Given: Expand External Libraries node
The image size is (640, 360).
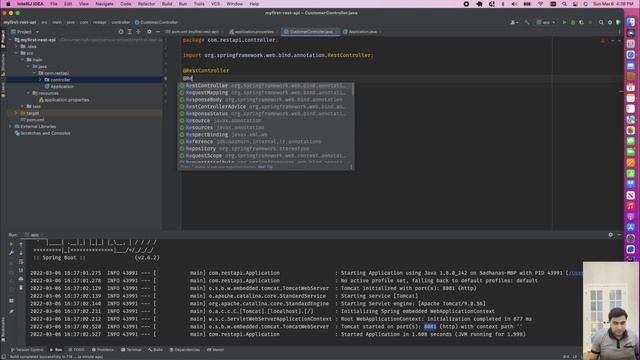Looking at the screenshot, I should [11, 127].
